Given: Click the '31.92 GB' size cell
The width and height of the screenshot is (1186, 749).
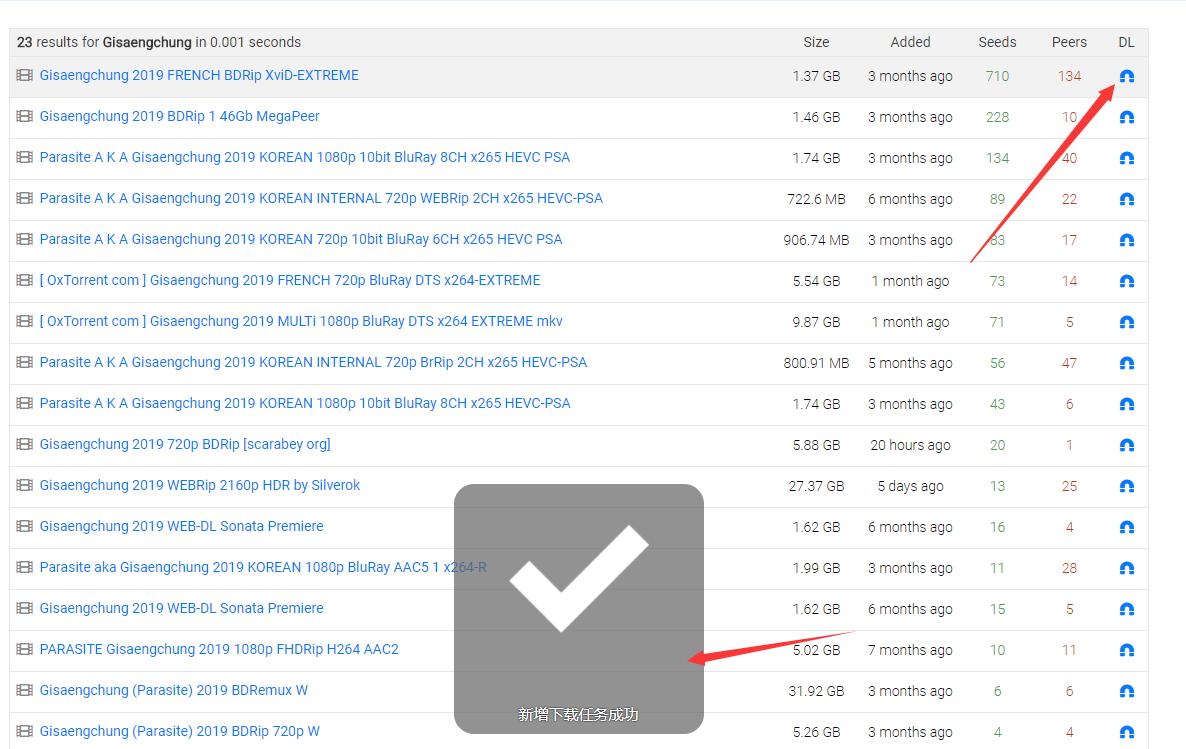Looking at the screenshot, I should pos(816,691).
